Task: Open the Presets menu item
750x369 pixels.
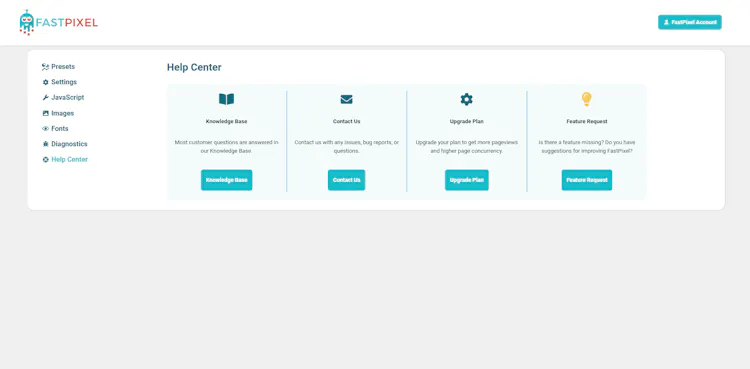Action: coord(58,67)
